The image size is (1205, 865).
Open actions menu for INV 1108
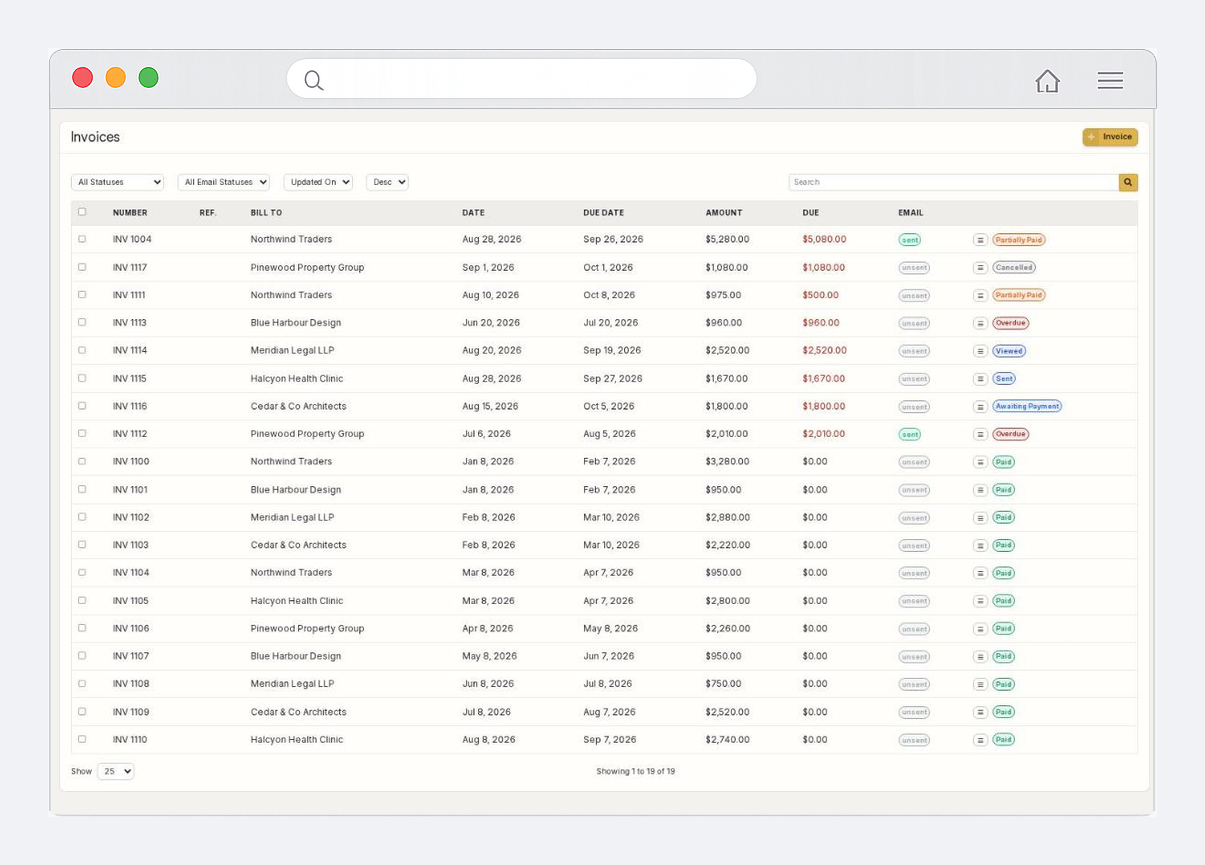tap(980, 684)
